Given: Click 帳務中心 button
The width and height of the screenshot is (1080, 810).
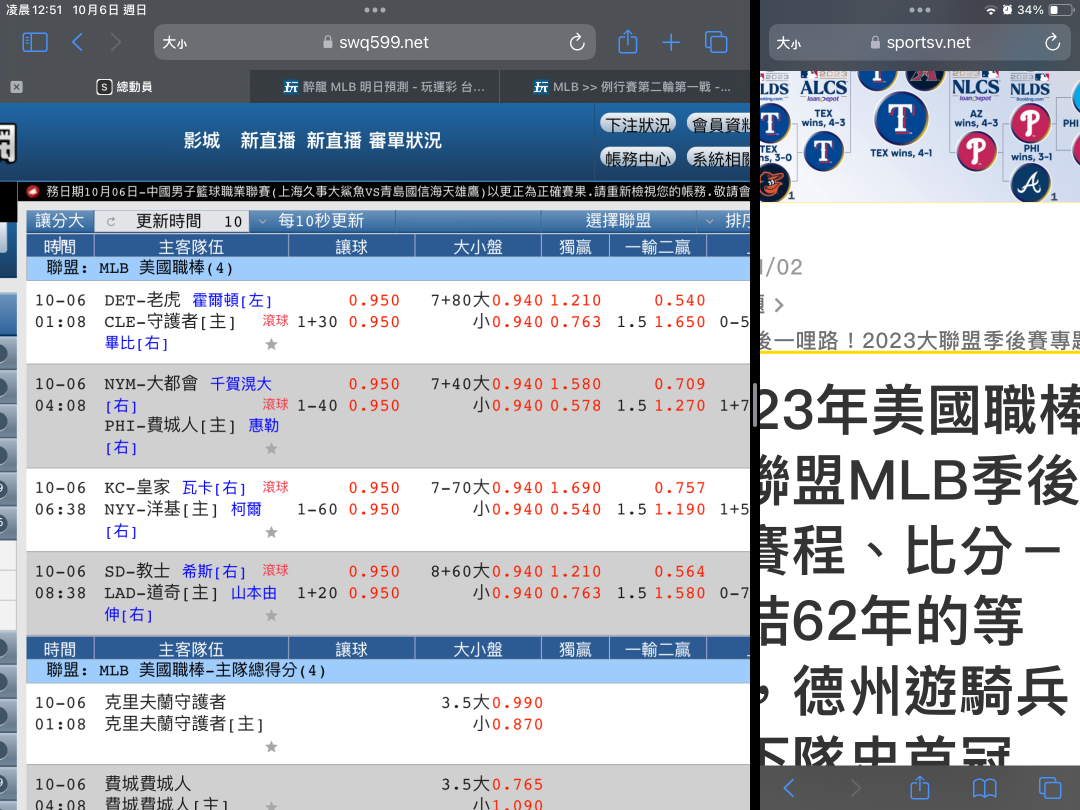Looking at the screenshot, I should [x=638, y=158].
